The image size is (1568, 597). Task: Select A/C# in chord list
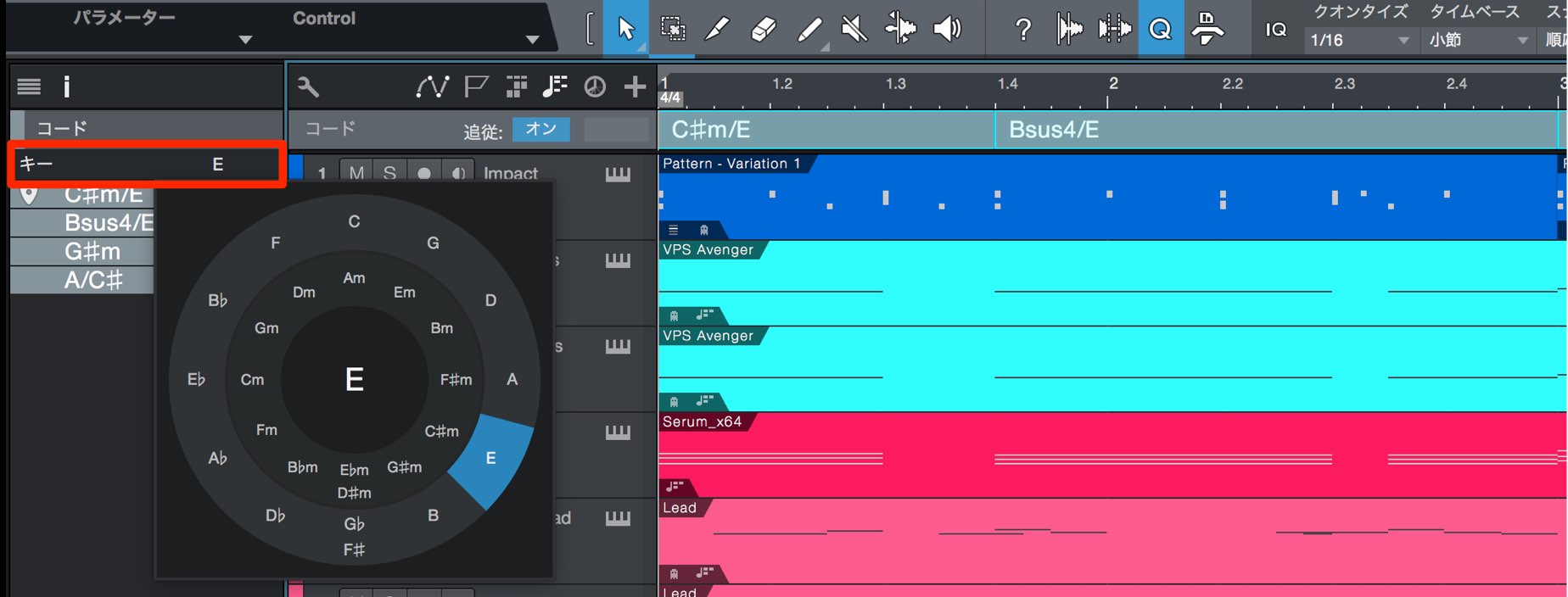click(x=83, y=280)
